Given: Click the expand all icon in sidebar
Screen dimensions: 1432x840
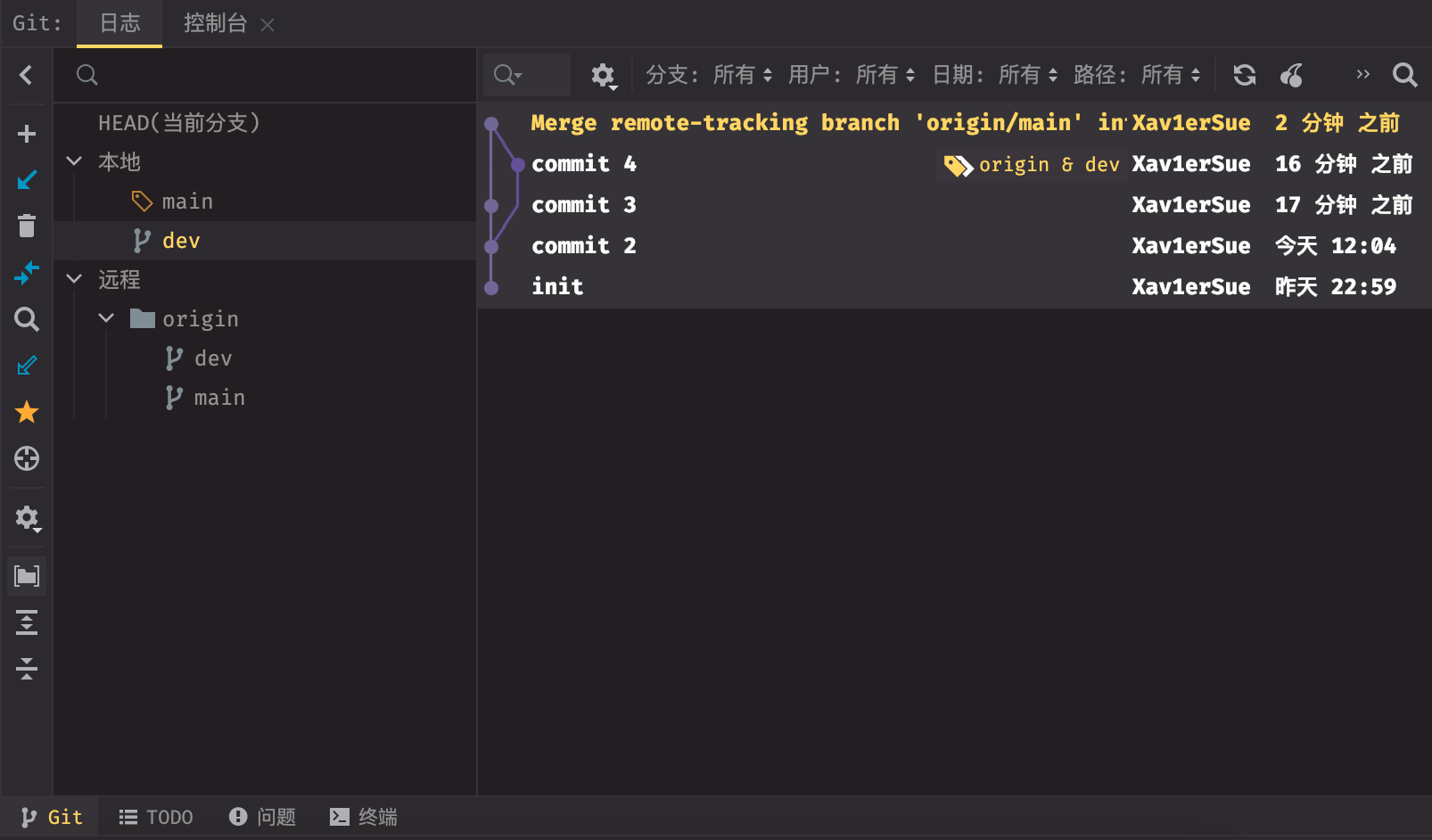Looking at the screenshot, I should (27, 622).
